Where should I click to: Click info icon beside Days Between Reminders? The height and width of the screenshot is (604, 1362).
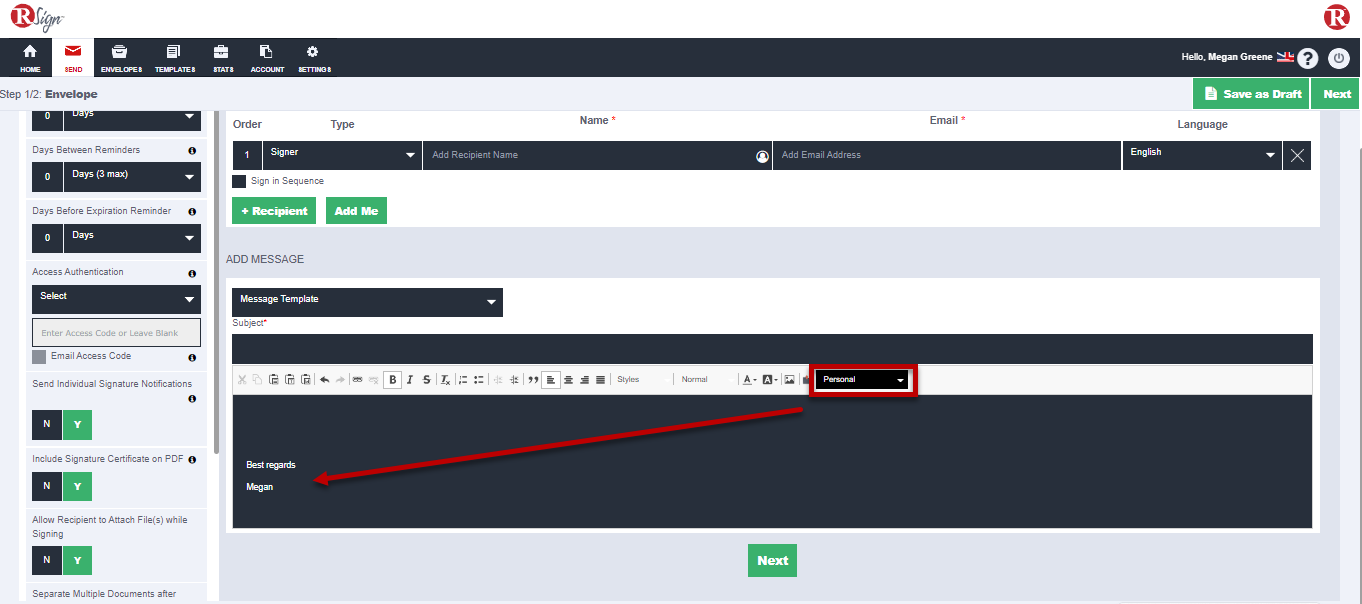click(x=192, y=150)
